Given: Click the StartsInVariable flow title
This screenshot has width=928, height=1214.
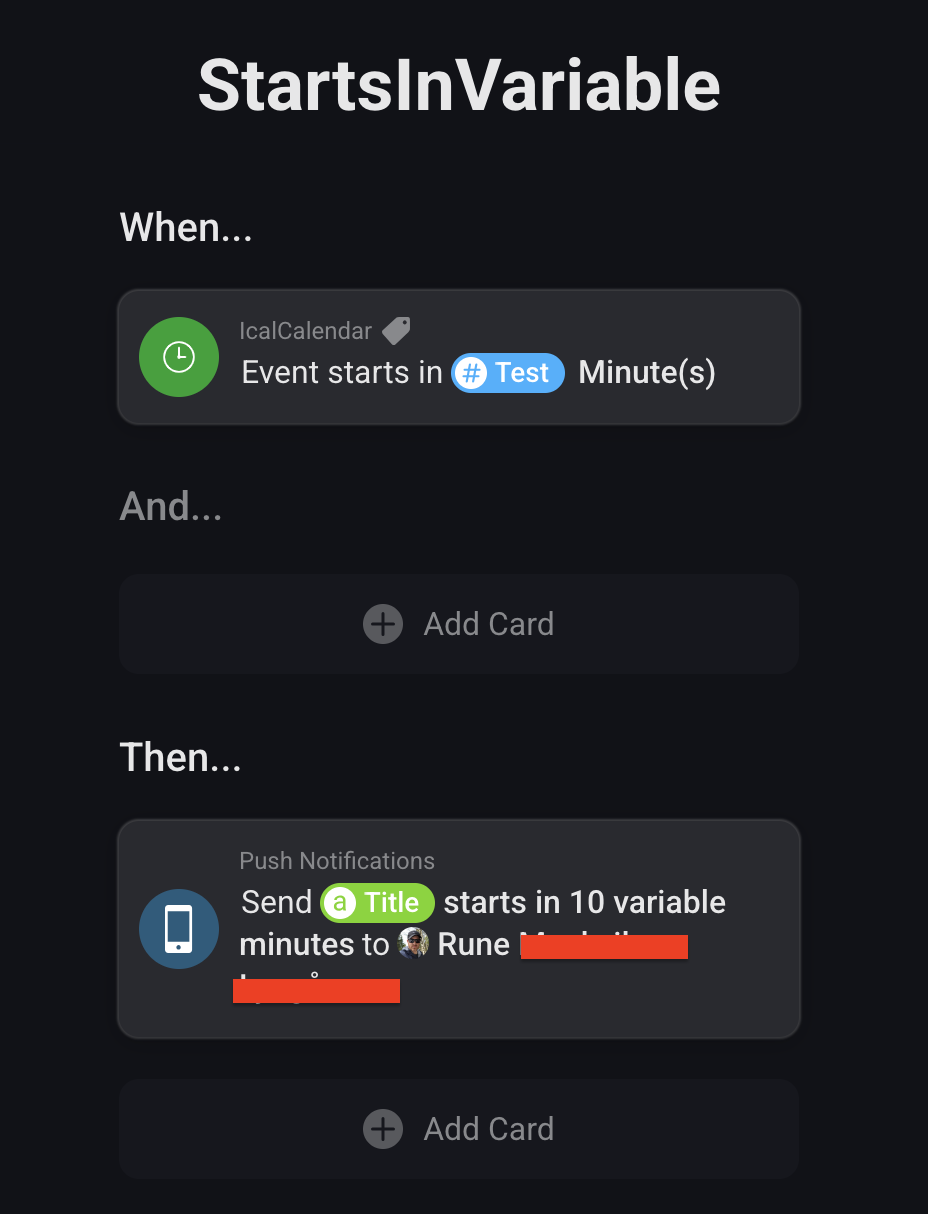Looking at the screenshot, I should (459, 86).
